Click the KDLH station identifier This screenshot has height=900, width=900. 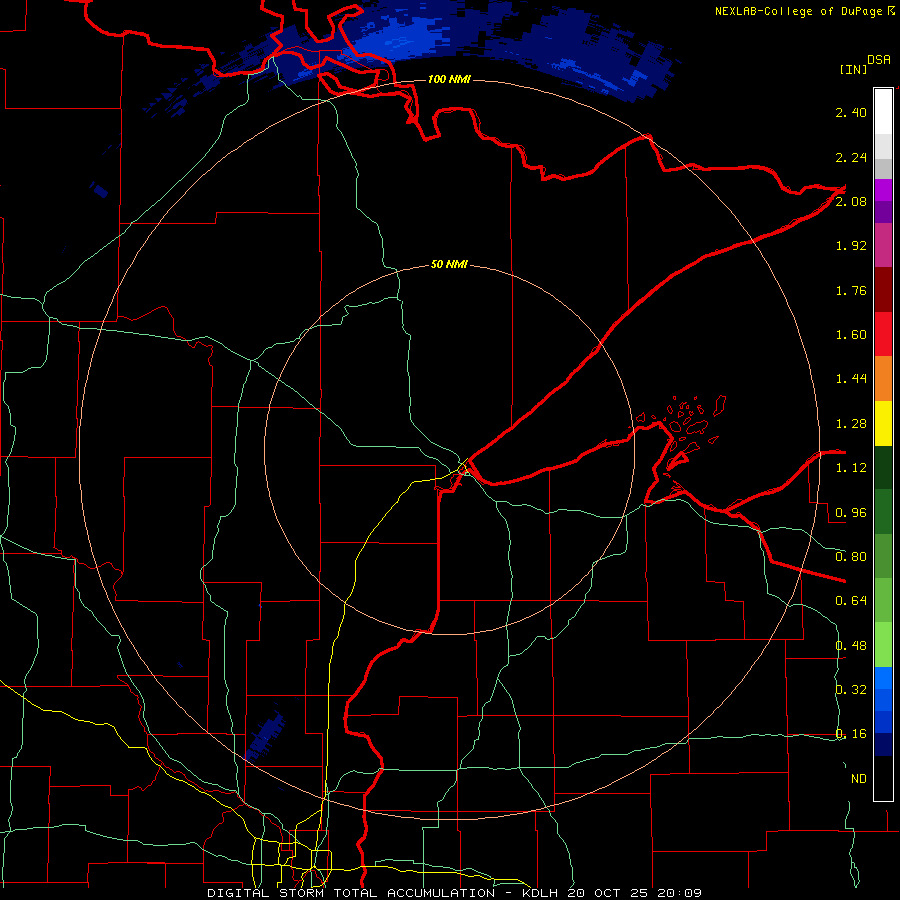click(542, 893)
